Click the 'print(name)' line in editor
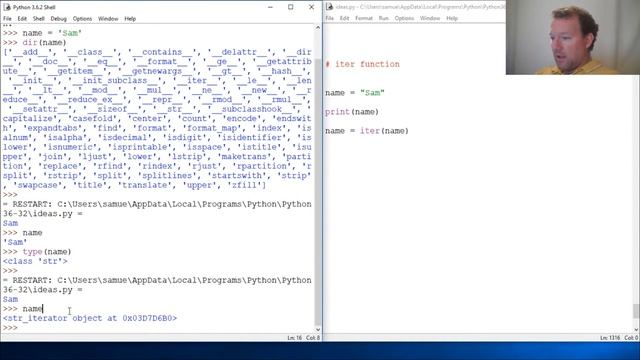640x360 pixels. (x=352, y=112)
